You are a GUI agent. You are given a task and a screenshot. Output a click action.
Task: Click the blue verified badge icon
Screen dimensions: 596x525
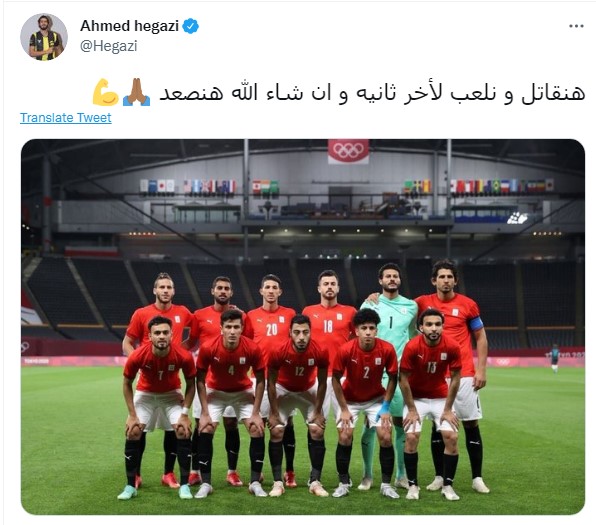[x=190, y=26]
